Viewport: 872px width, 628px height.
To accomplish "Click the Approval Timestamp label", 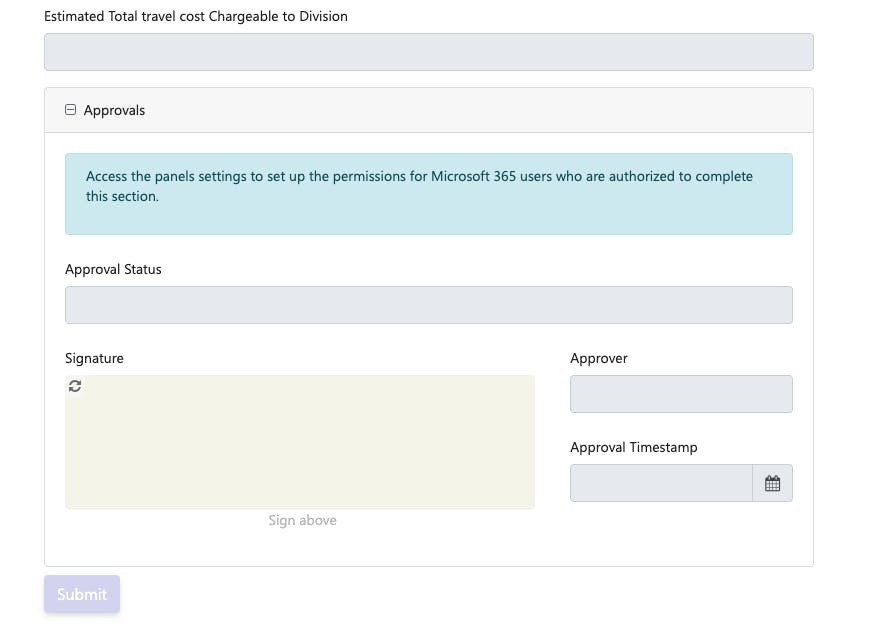I will point(633,447).
